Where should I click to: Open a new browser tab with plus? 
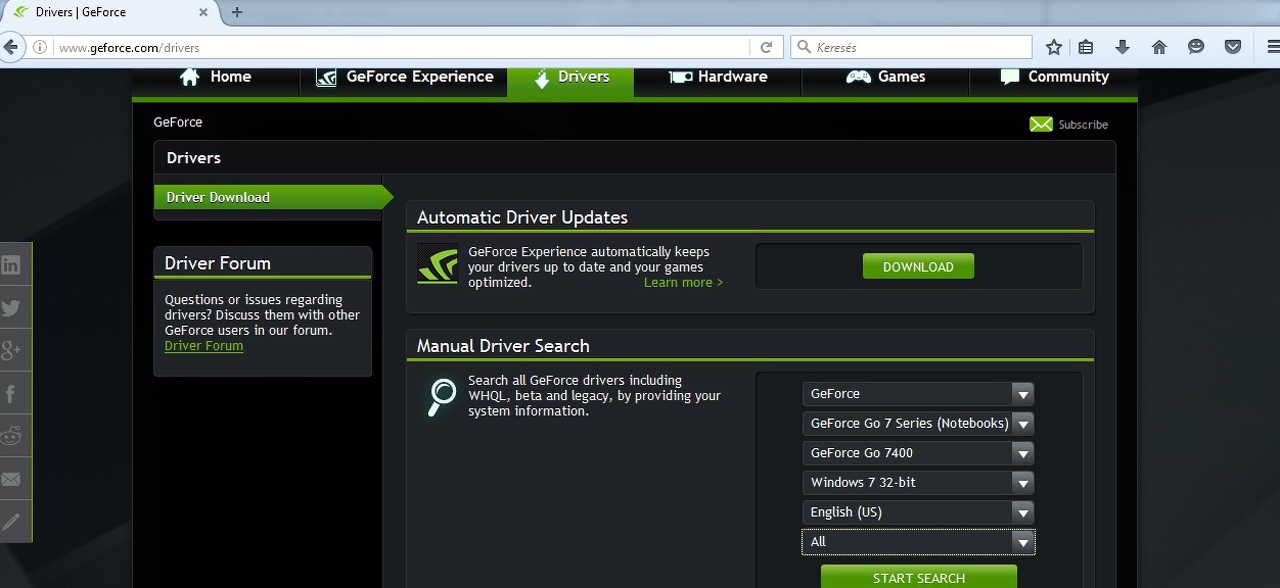point(237,12)
